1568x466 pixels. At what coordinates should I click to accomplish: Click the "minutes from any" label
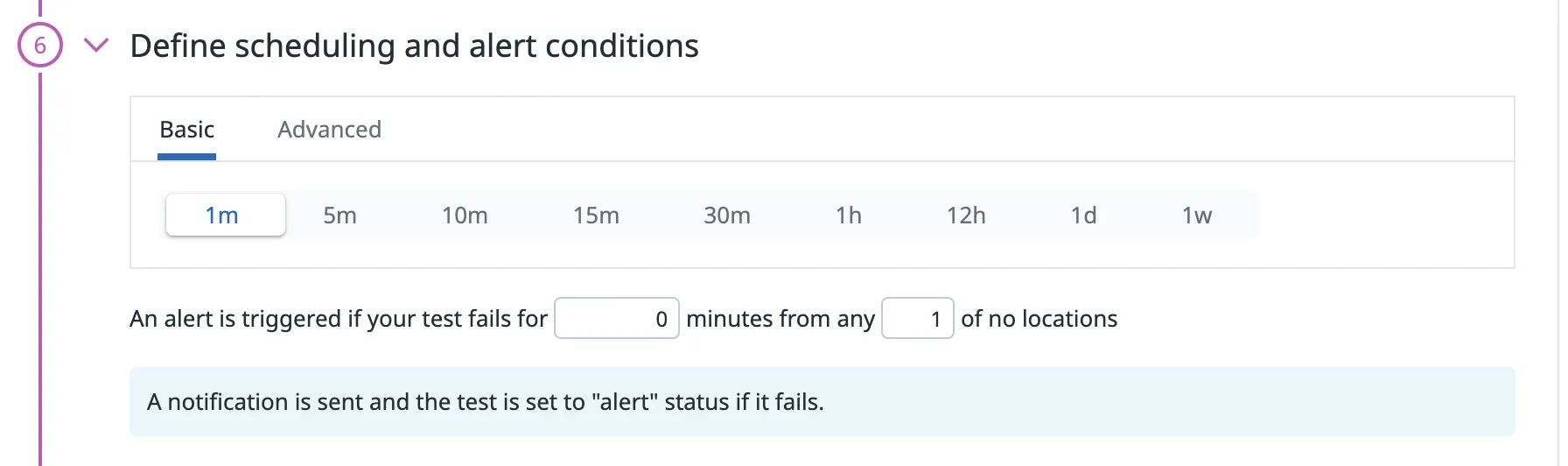click(x=780, y=319)
